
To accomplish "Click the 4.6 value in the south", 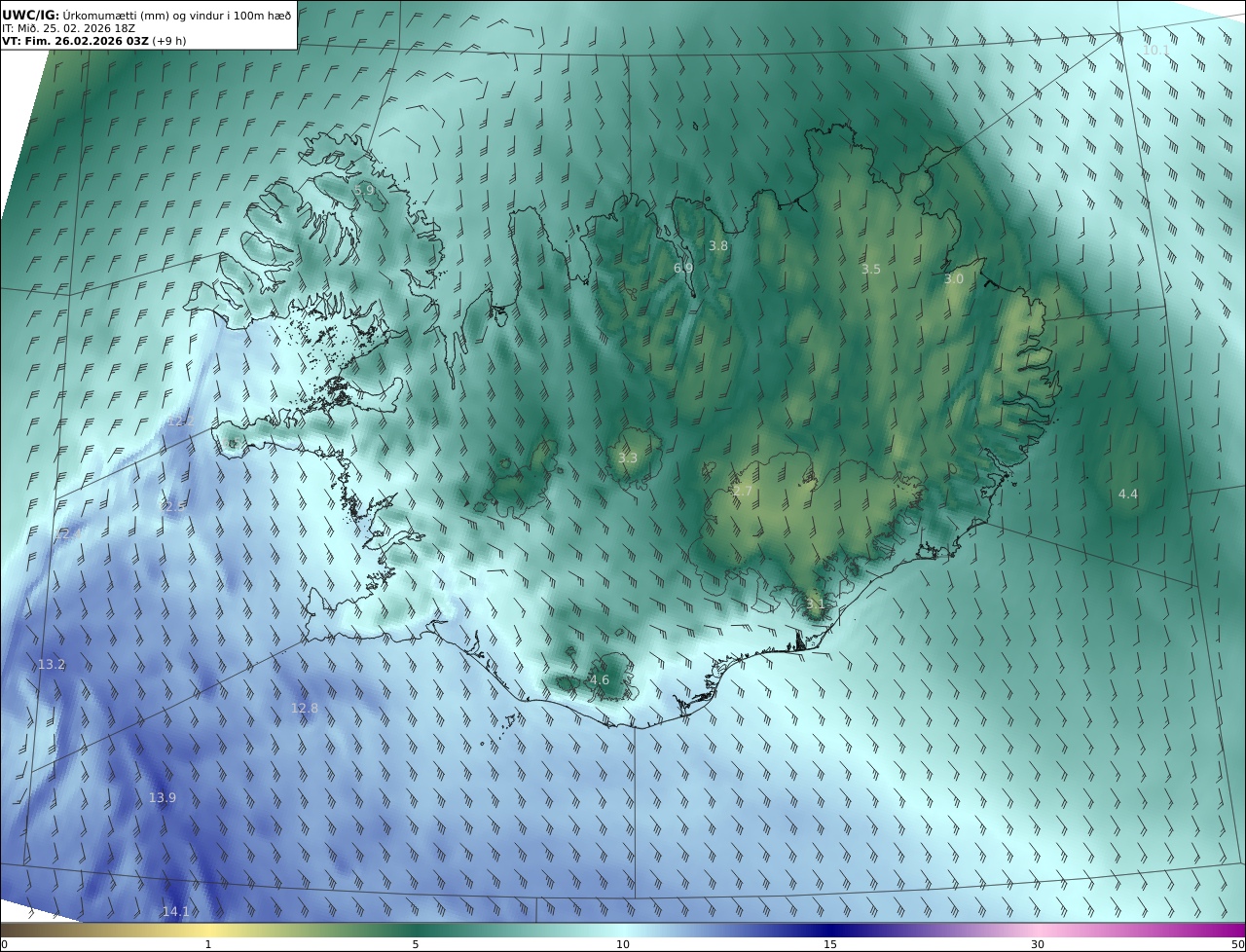I will (x=600, y=680).
